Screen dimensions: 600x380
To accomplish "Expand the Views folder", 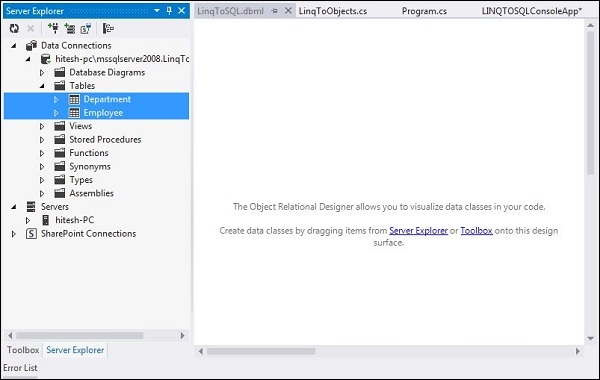I will (x=42, y=126).
